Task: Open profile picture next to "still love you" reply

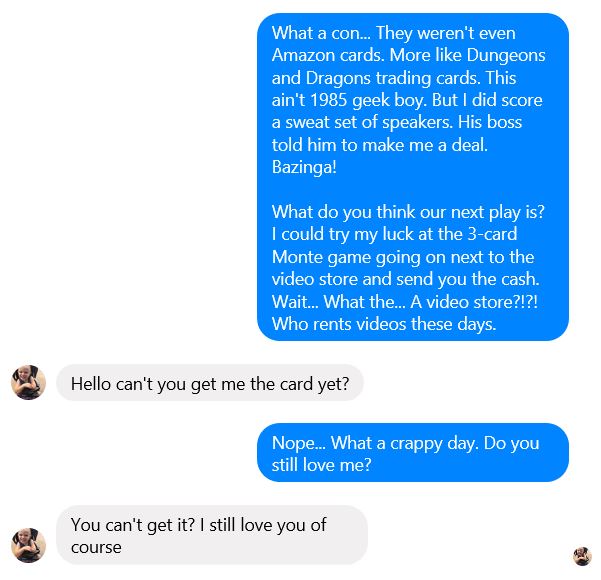Action: (x=28, y=545)
